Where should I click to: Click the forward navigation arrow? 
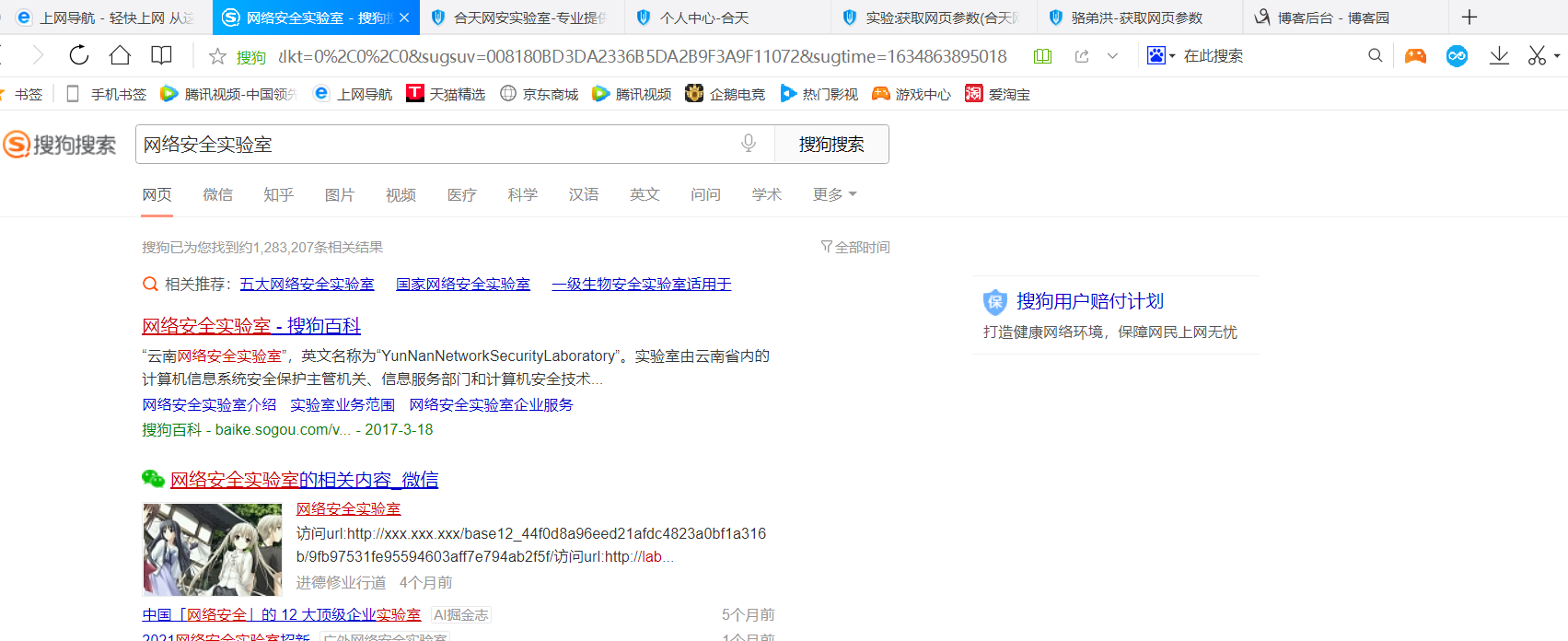coord(38,55)
